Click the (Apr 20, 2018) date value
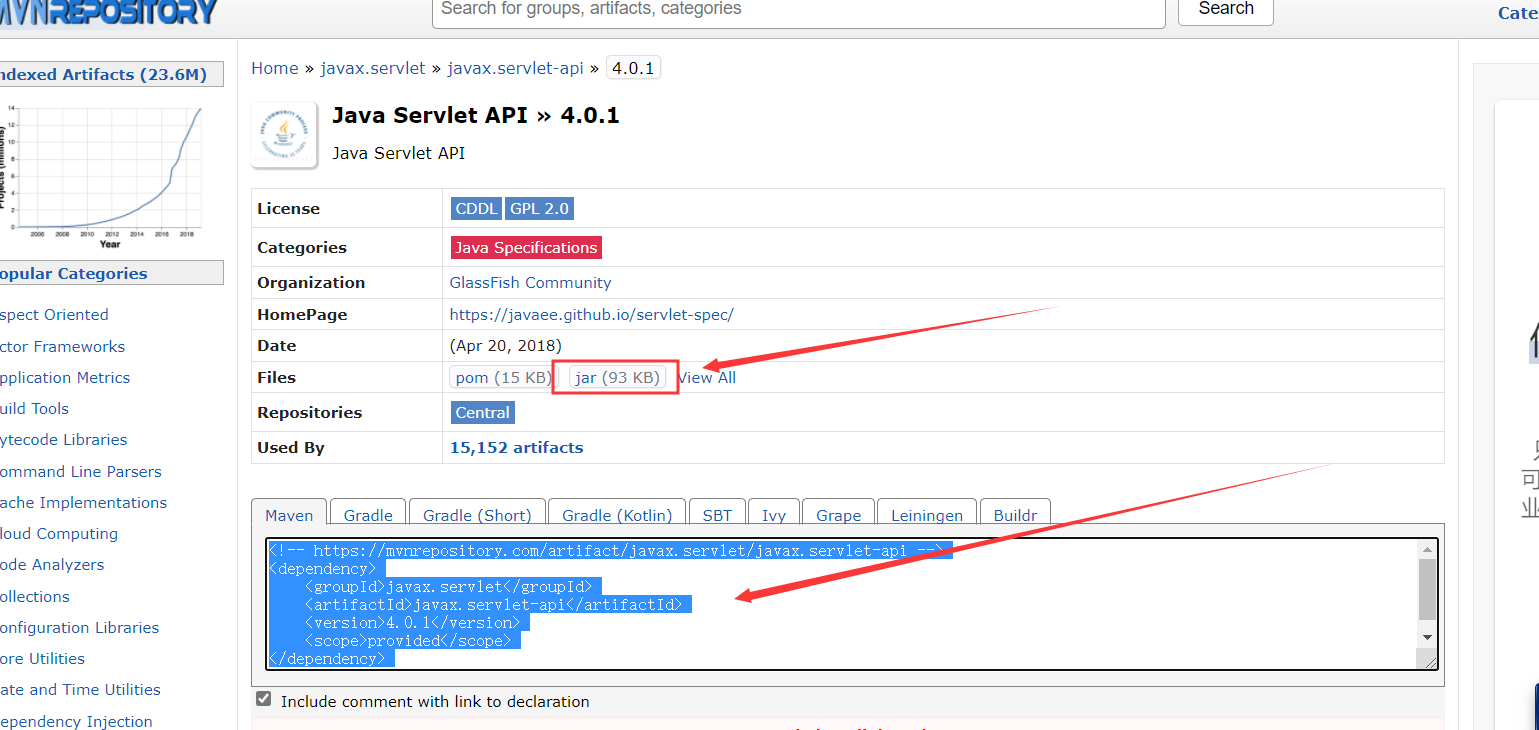The height and width of the screenshot is (730, 1539). [x=506, y=345]
